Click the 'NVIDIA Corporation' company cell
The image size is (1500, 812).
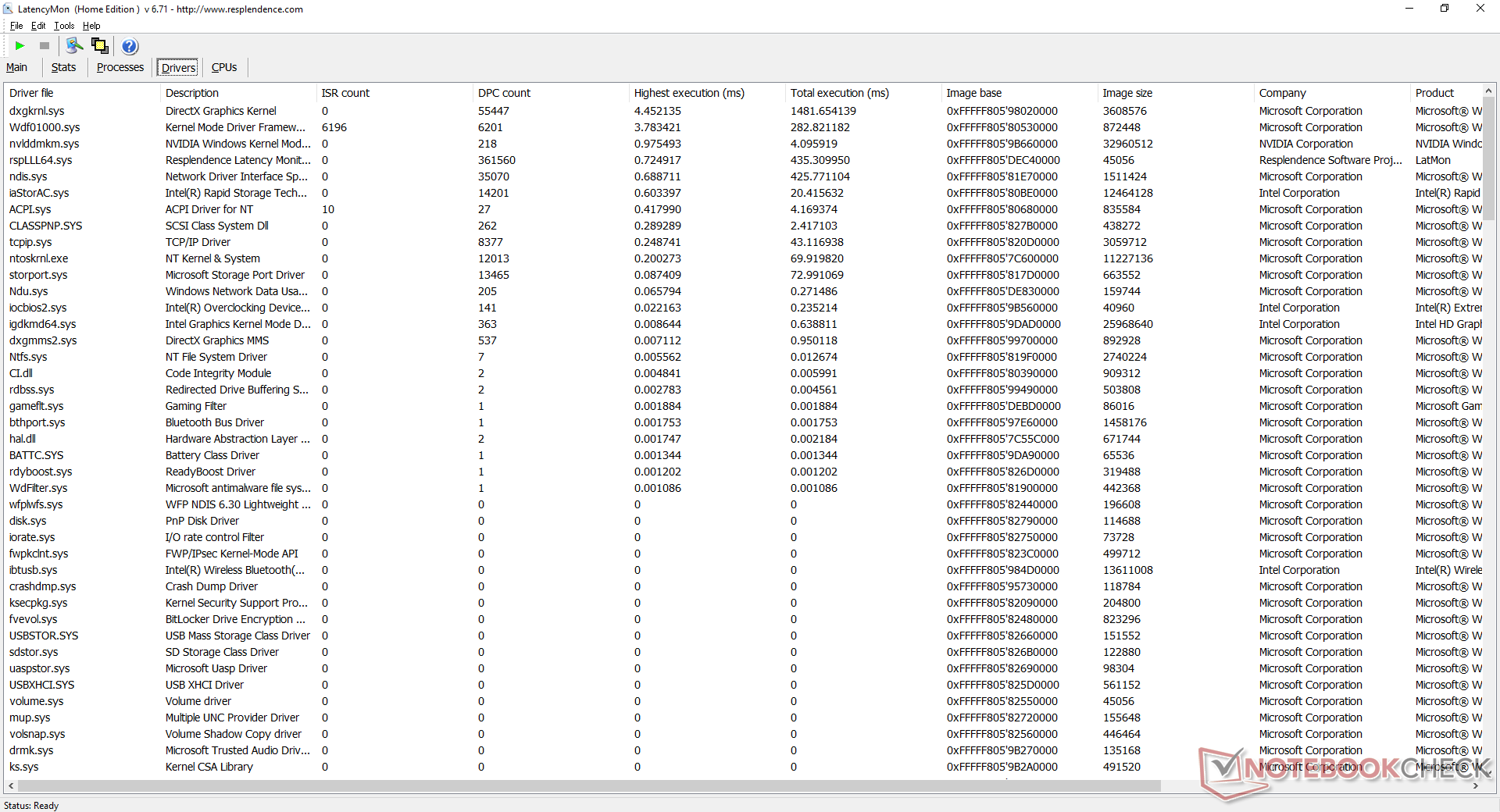(x=1306, y=144)
